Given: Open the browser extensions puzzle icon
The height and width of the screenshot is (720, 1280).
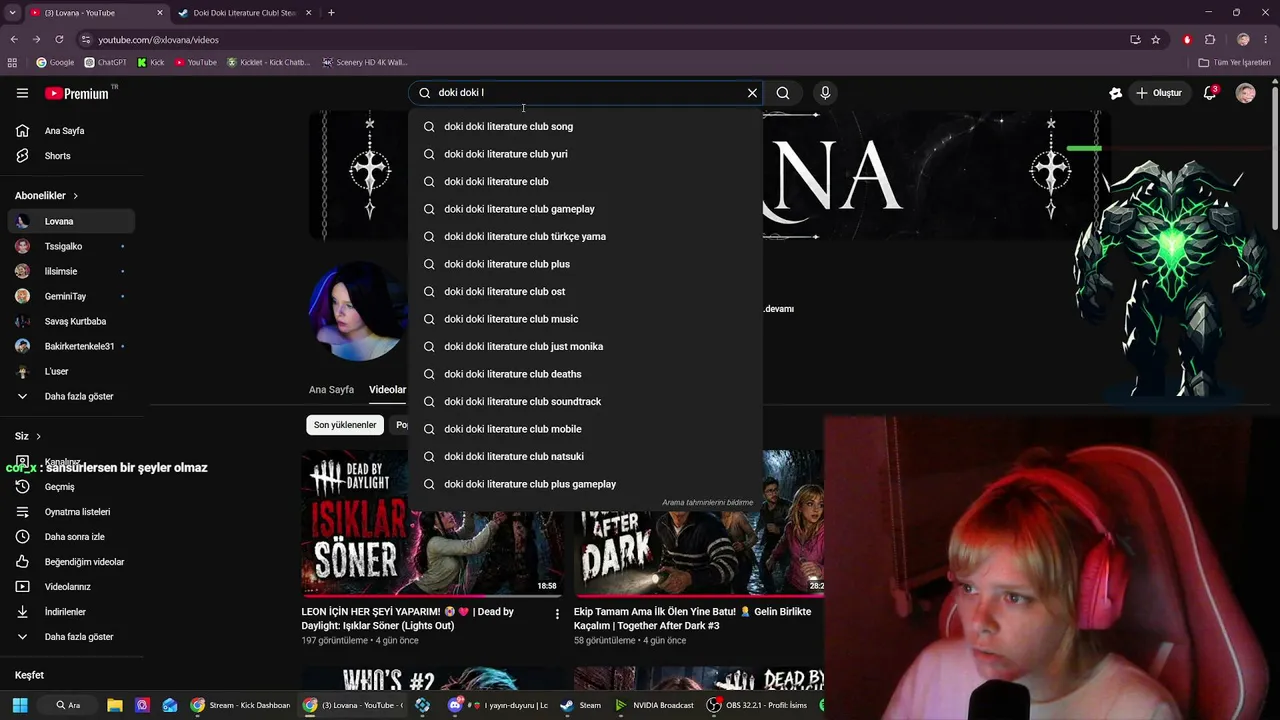Looking at the screenshot, I should (1210, 40).
